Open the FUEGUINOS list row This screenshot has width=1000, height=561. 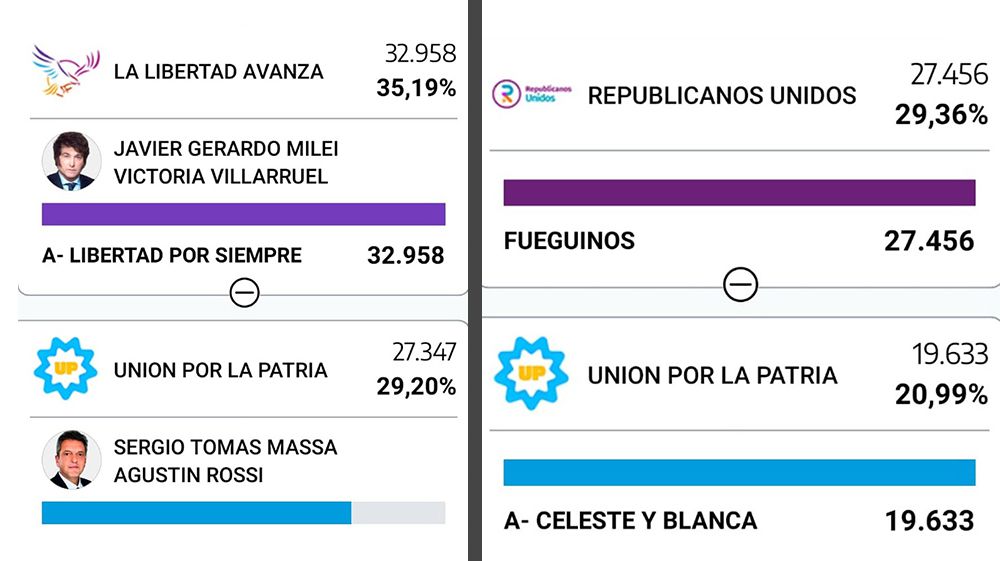pyautogui.click(x=569, y=241)
